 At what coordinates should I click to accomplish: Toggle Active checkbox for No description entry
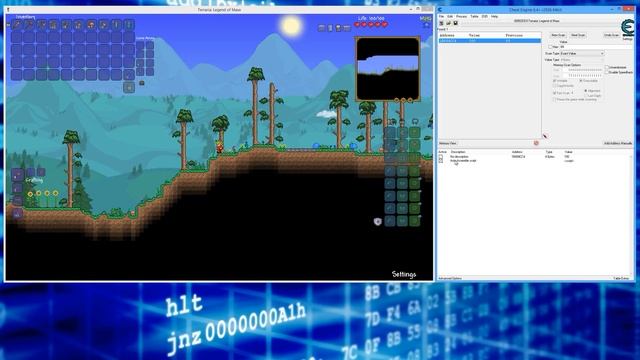click(441, 157)
